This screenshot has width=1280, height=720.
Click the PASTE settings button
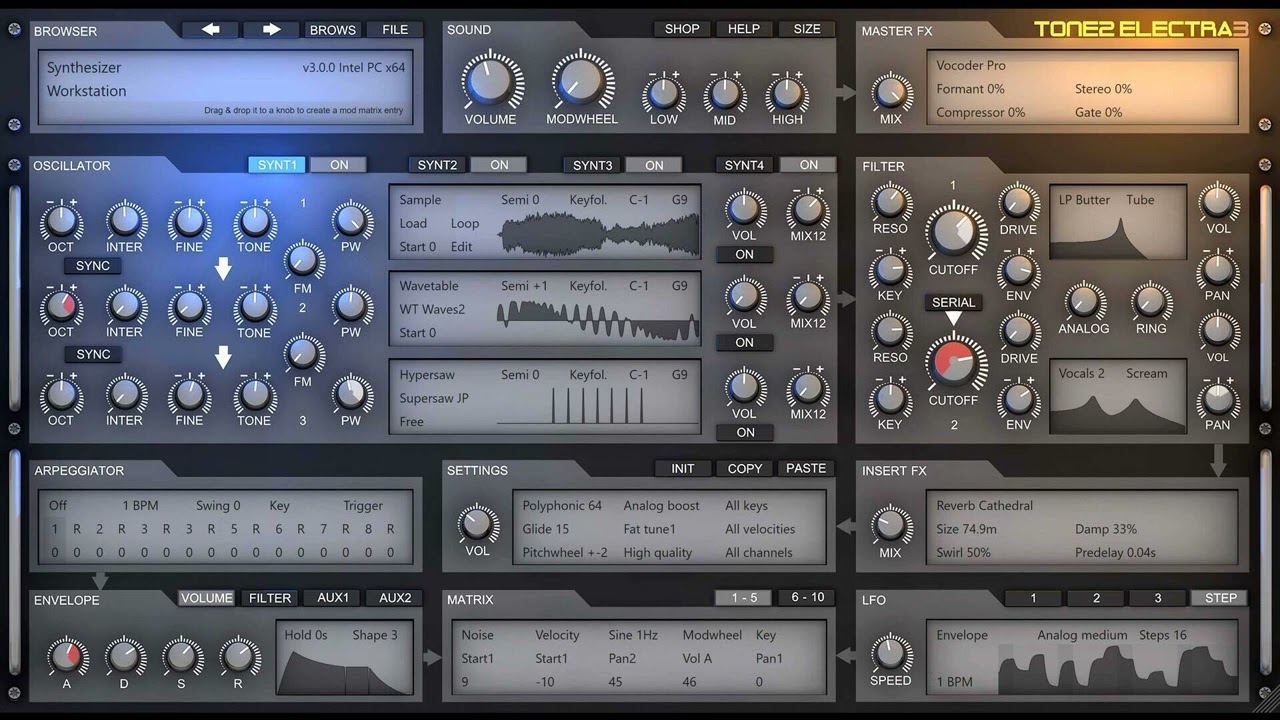pyautogui.click(x=806, y=468)
